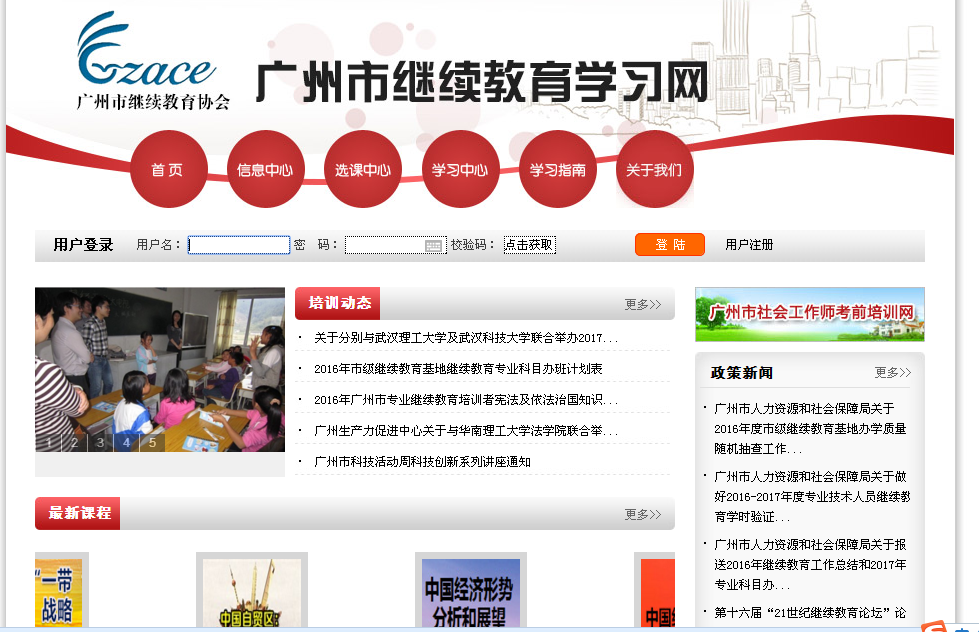Open 选课中心 from navigation

tap(362, 170)
